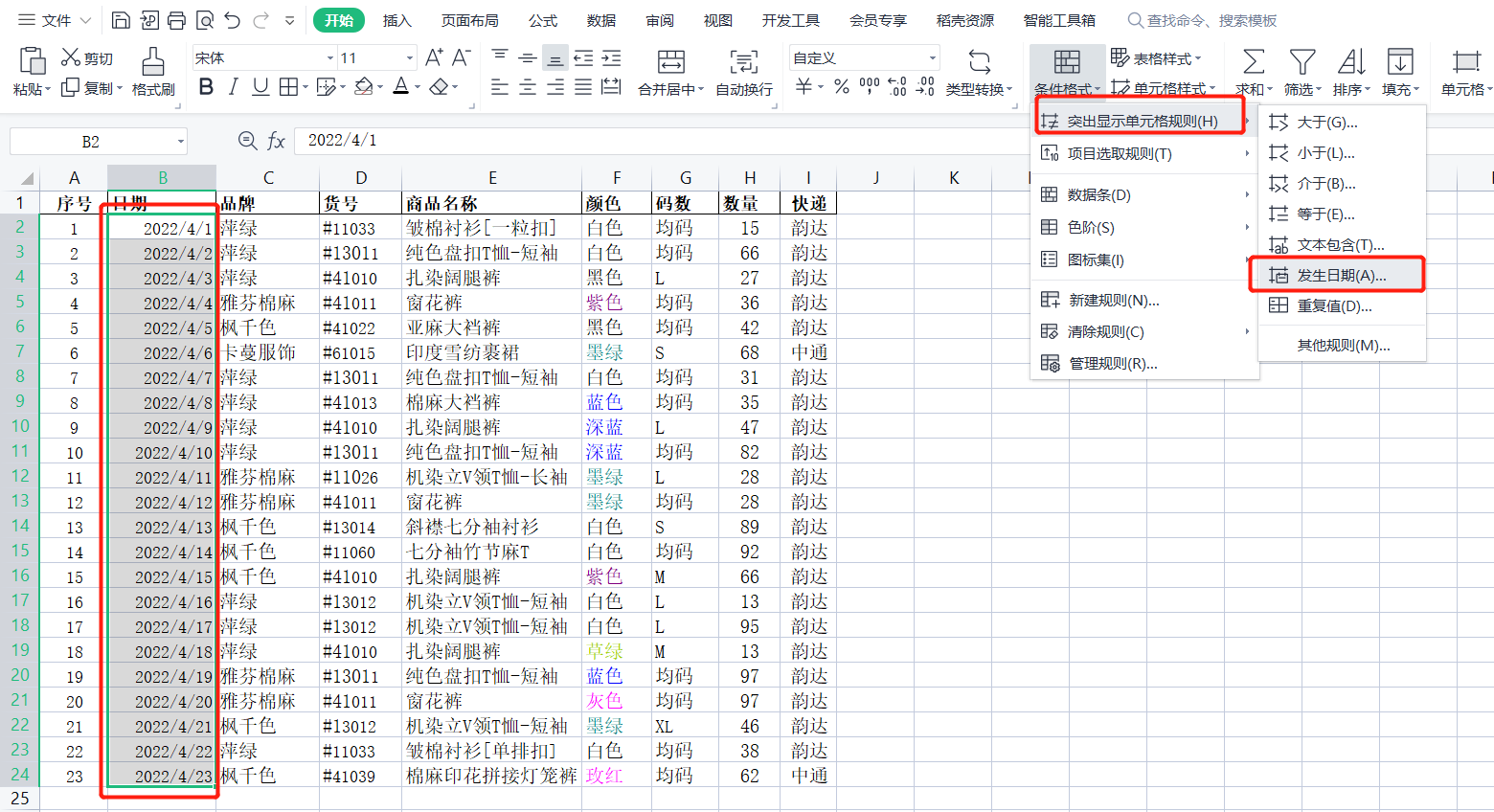This screenshot has width=1494, height=812.
Task: Switch to the 数据 ribbon tab
Action: [601, 20]
